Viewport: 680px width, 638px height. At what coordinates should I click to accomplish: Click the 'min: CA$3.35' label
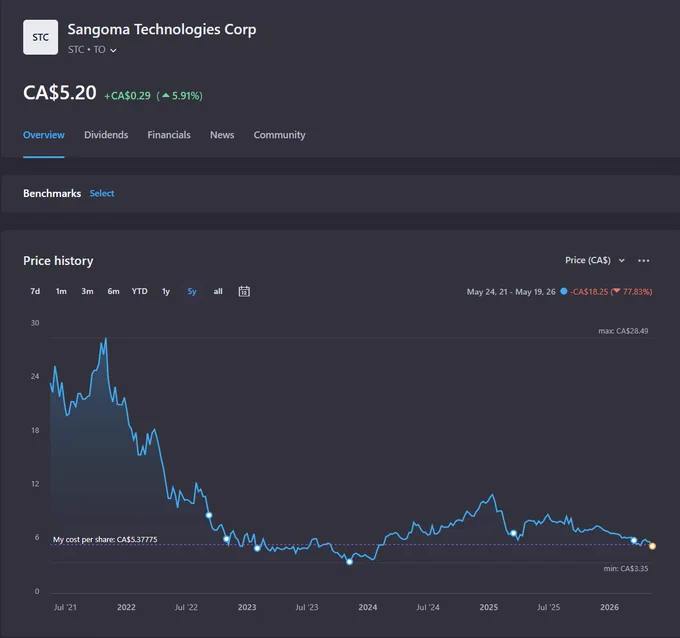pos(626,569)
